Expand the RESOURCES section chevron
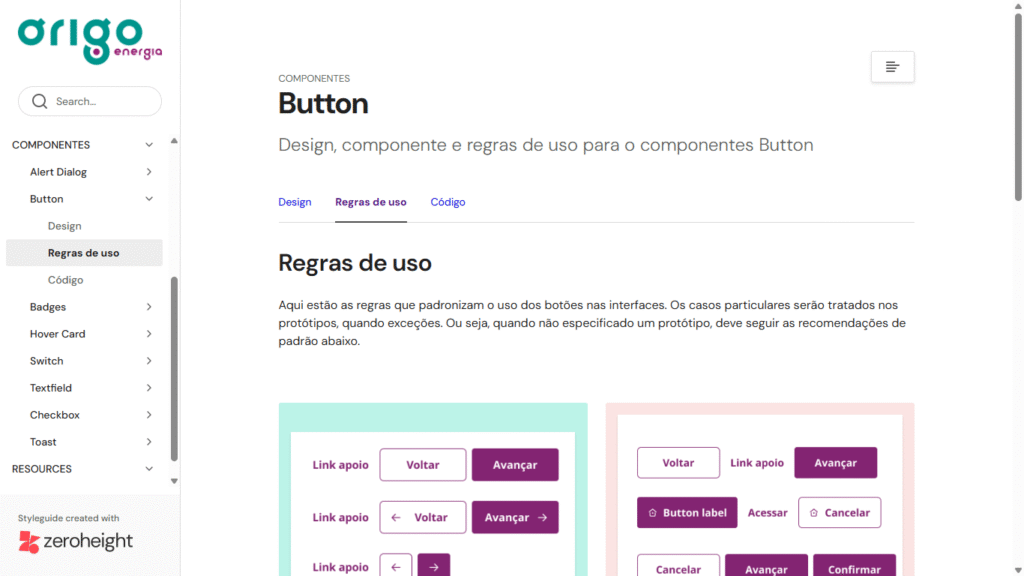Image resolution: width=1024 pixels, height=576 pixels. [149, 469]
